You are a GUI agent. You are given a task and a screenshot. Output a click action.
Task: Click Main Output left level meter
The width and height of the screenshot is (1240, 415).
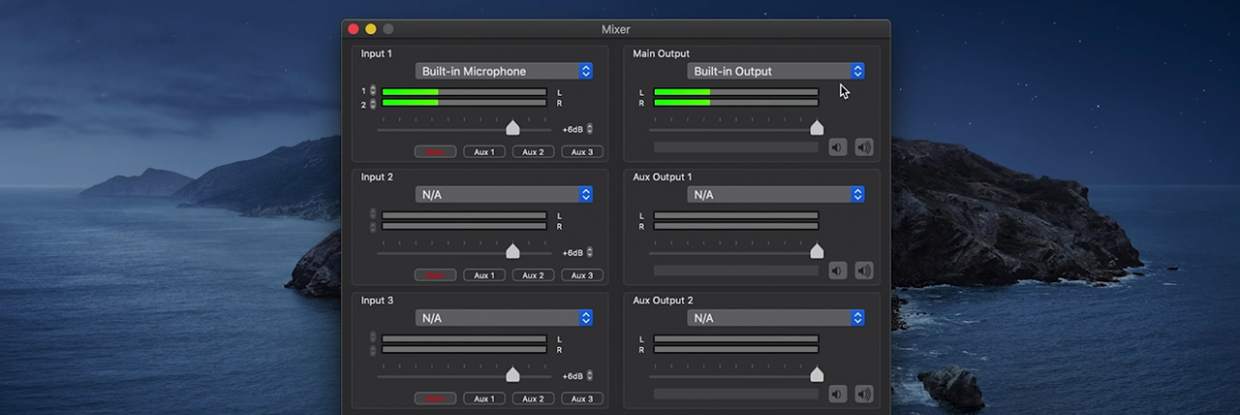(736, 92)
